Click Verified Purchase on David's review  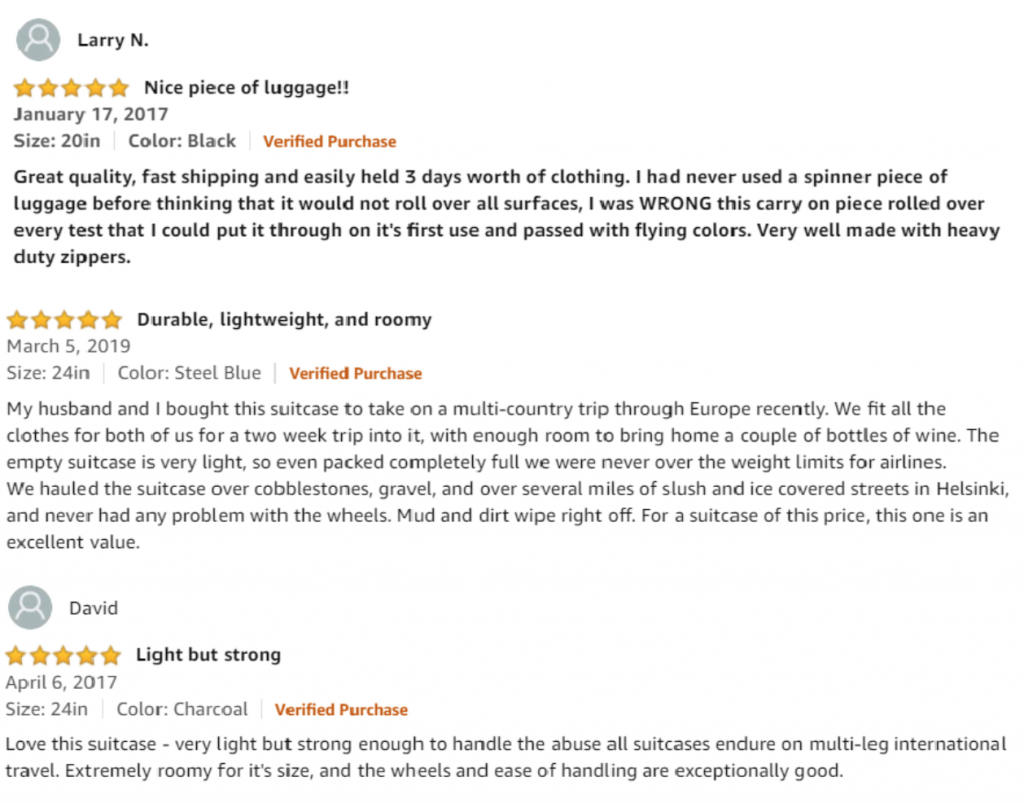pyautogui.click(x=341, y=710)
